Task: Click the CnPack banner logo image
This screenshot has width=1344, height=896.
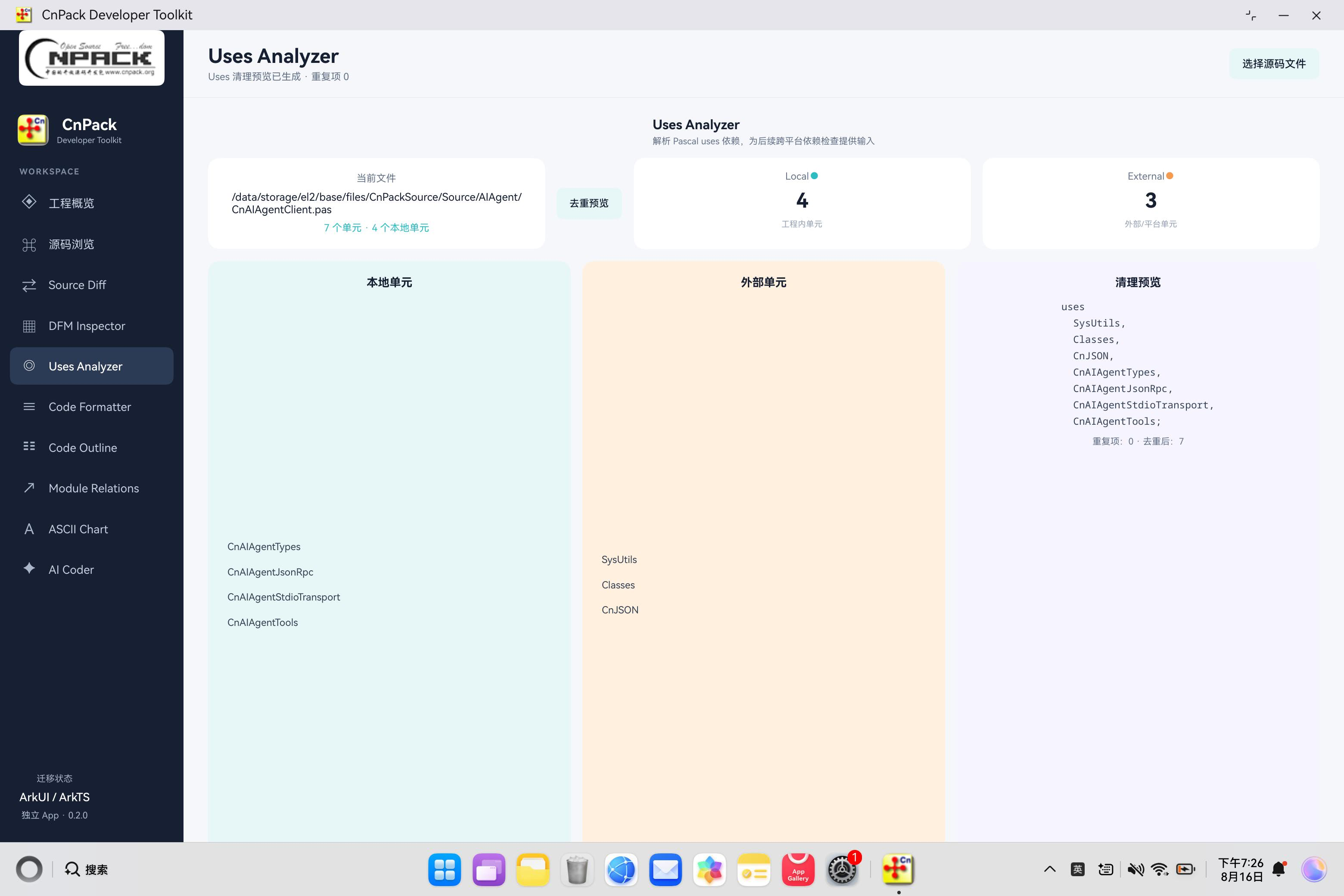Action: tap(91, 58)
